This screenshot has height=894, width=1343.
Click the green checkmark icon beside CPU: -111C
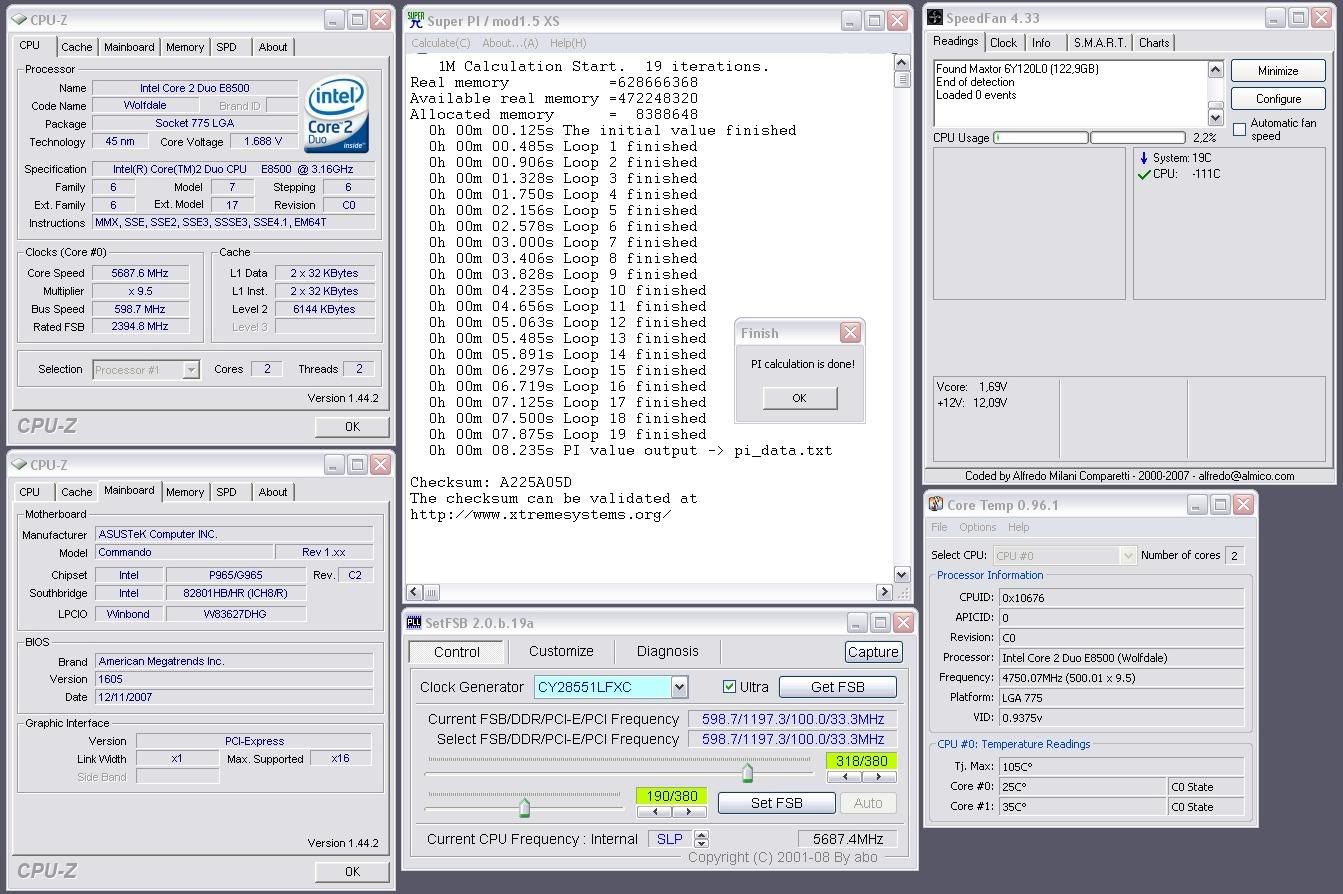1144,174
